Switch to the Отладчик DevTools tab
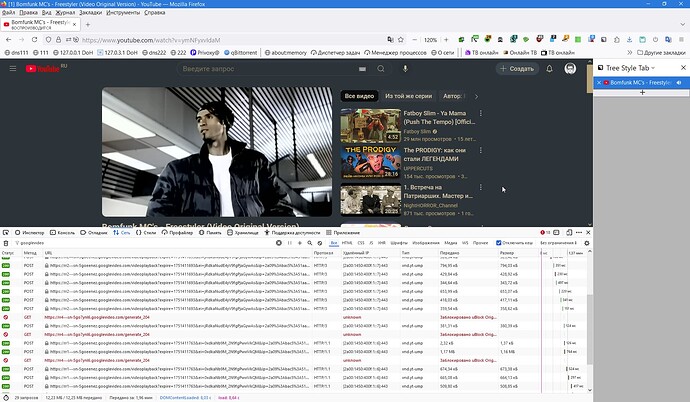The width and height of the screenshot is (690, 402). click(94, 232)
